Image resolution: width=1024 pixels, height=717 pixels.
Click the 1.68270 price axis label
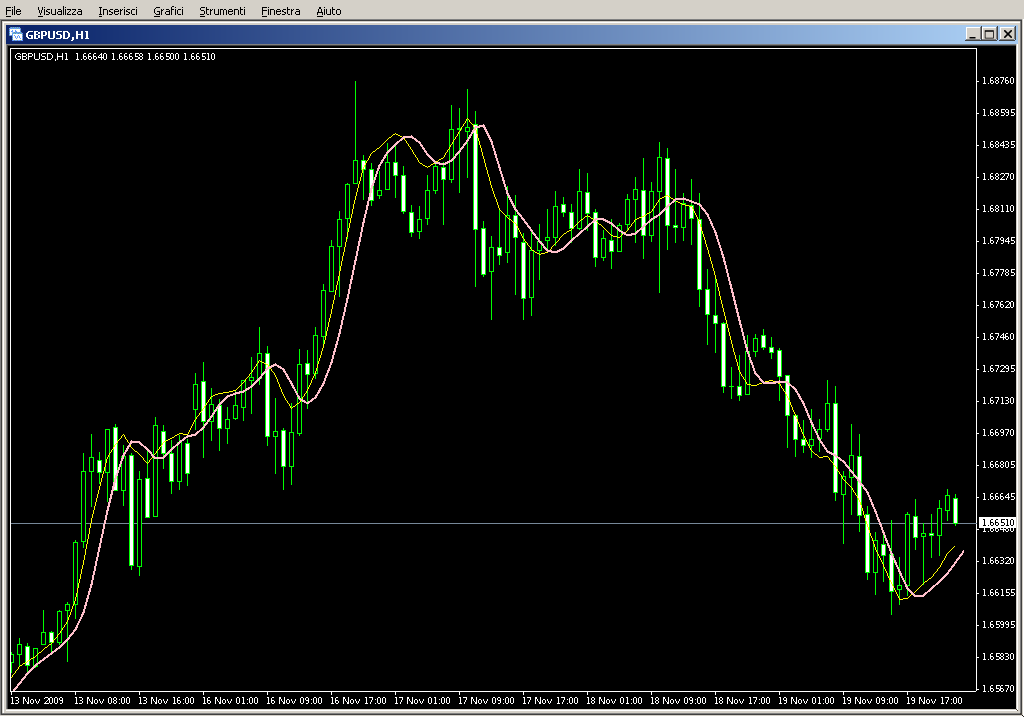999,177
